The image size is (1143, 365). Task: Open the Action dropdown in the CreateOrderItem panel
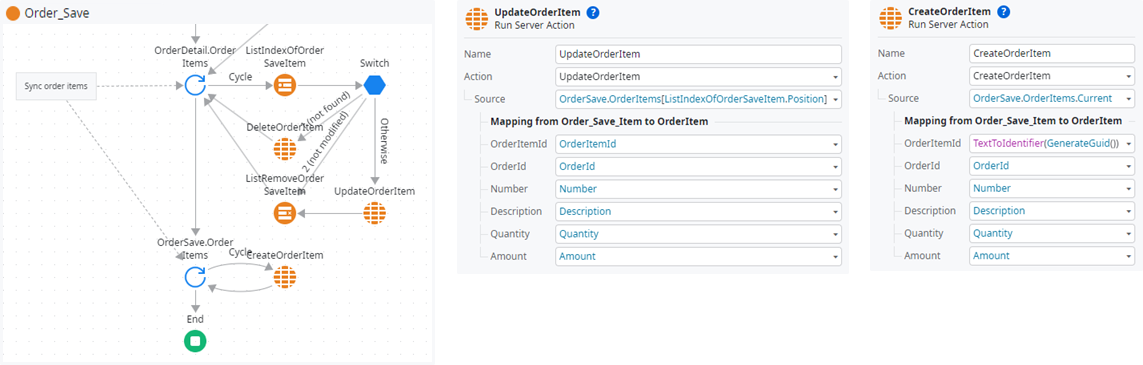click(1052, 76)
